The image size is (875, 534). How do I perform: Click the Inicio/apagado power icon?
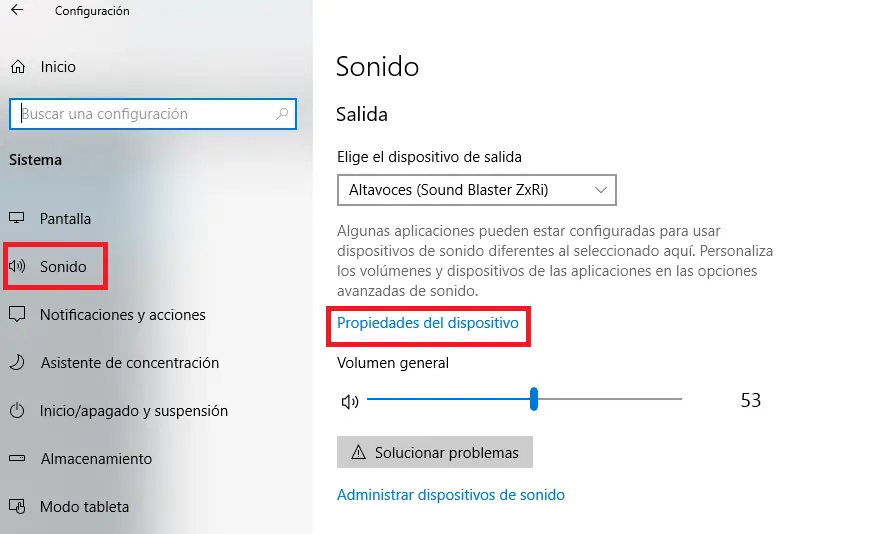(x=17, y=411)
